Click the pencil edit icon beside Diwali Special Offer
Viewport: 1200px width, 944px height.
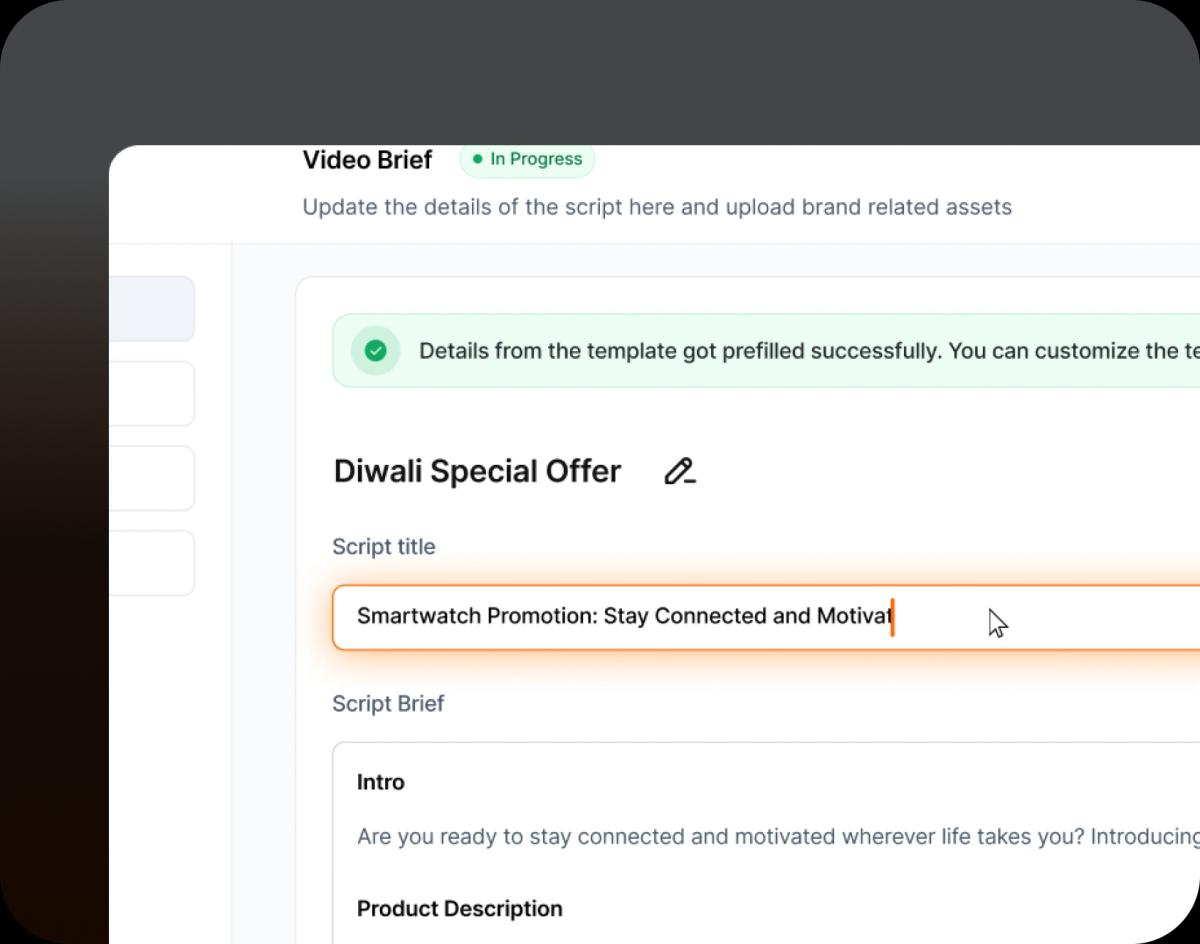[680, 471]
